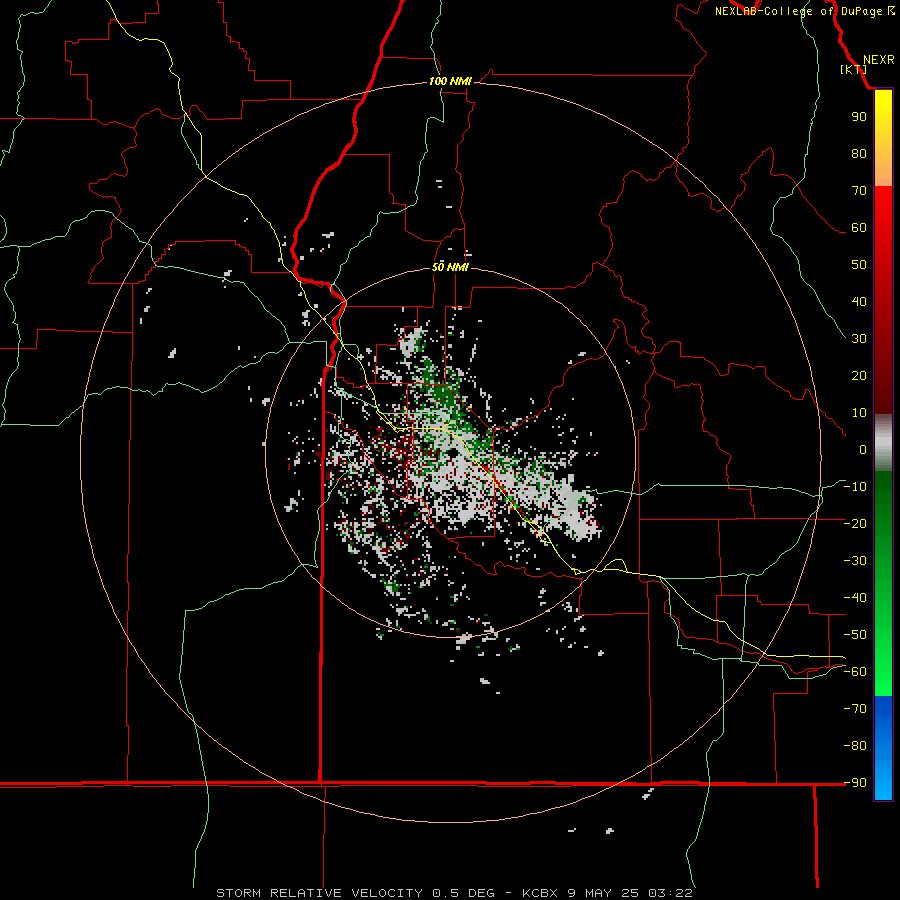Select the -10 scale label
This screenshot has height=900, width=900.
(x=855, y=487)
